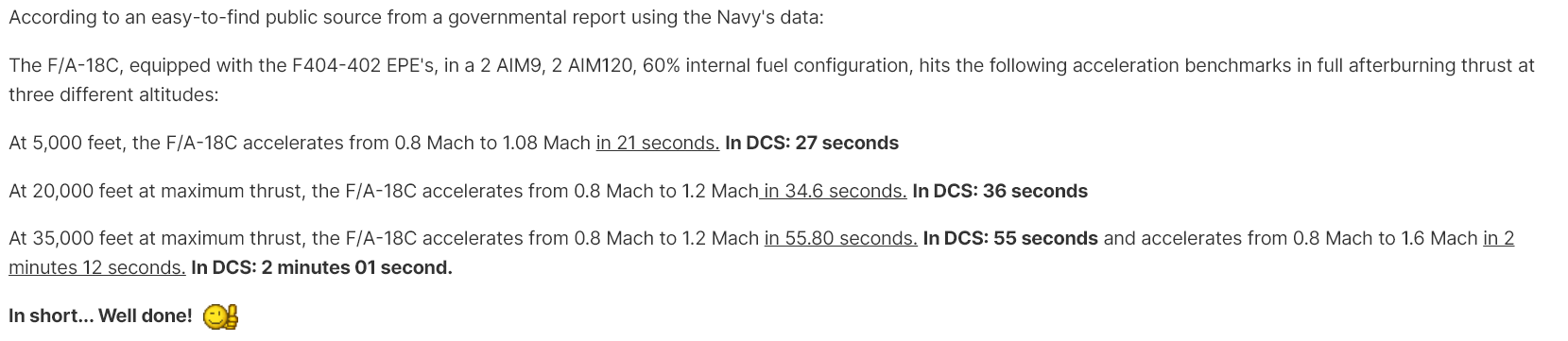Click bold text "In DCS: 55 seconds"
The height and width of the screenshot is (341, 1568).
coord(1010,238)
